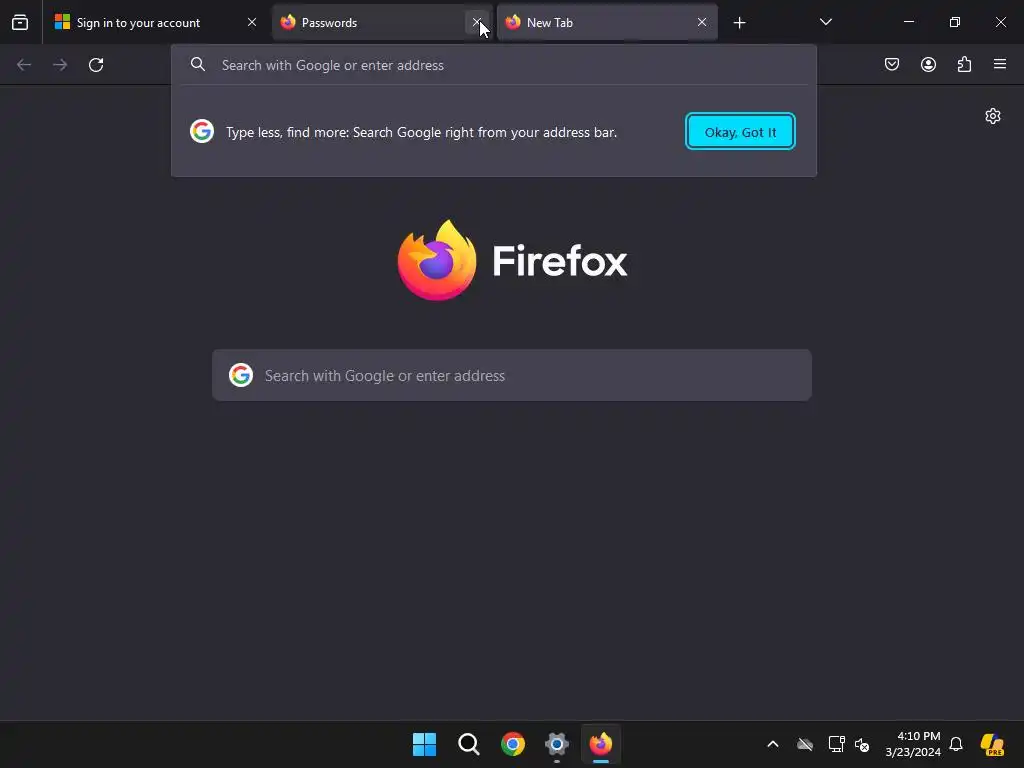Click the Google logo in the tip
The width and height of the screenshot is (1024, 768).
(202, 131)
